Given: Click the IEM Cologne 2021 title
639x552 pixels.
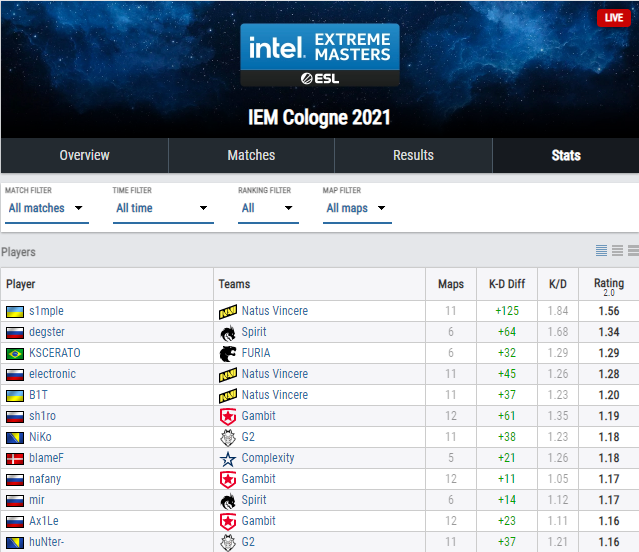Looking at the screenshot, I should [319, 118].
